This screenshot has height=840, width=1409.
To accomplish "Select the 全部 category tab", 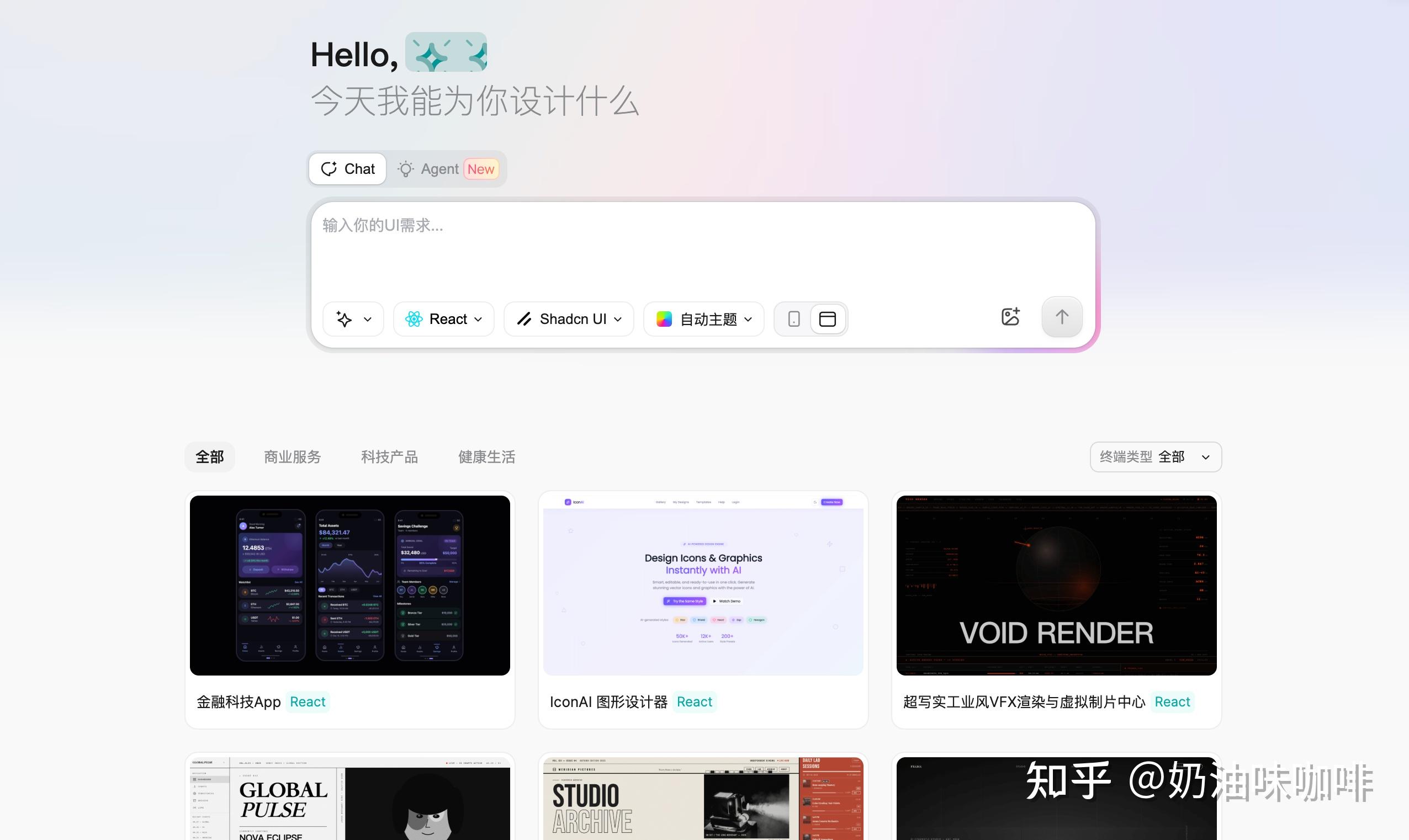I will (209, 457).
